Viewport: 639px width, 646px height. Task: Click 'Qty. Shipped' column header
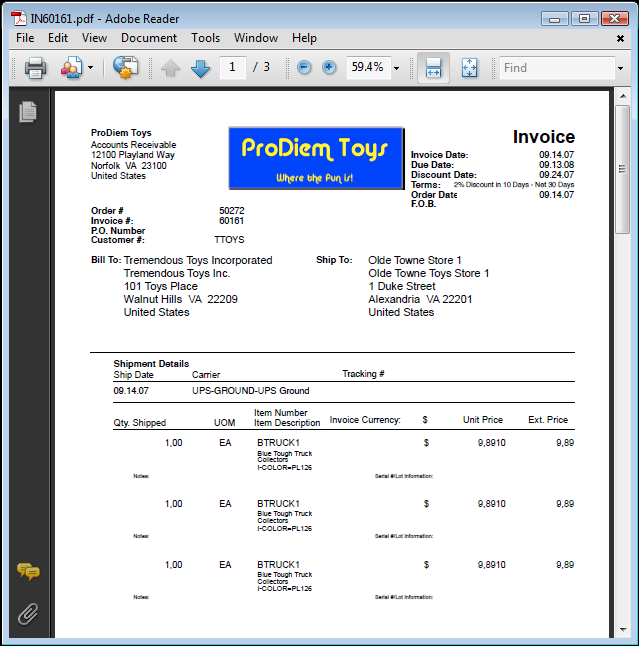[140, 423]
